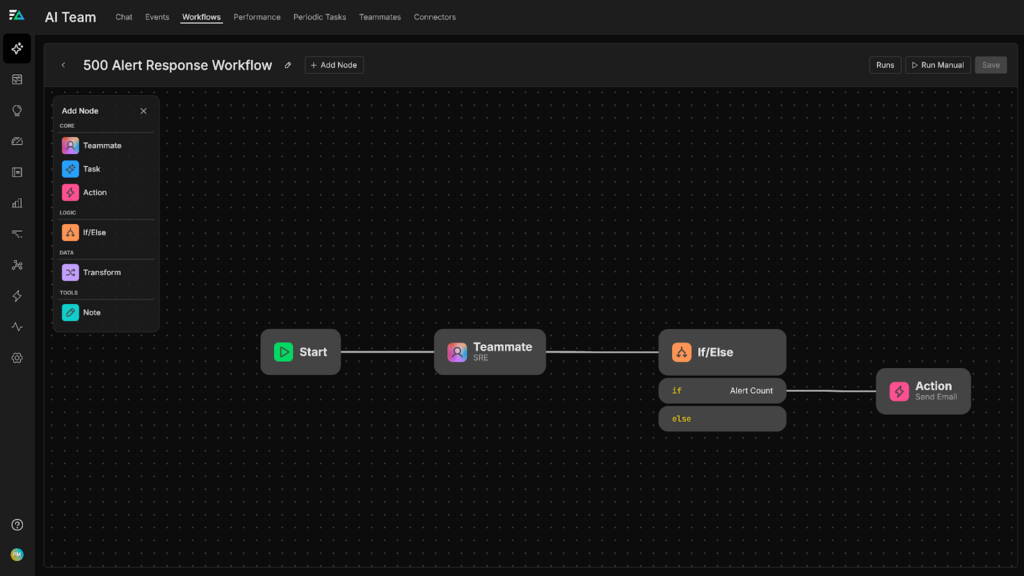The width and height of the screenshot is (1024, 576).
Task: Close the Add Node panel
Action: (x=143, y=111)
